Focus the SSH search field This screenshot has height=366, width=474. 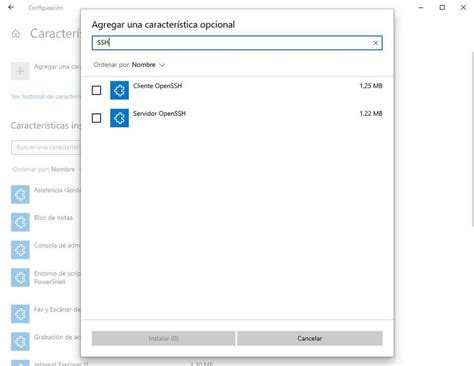[237, 43]
